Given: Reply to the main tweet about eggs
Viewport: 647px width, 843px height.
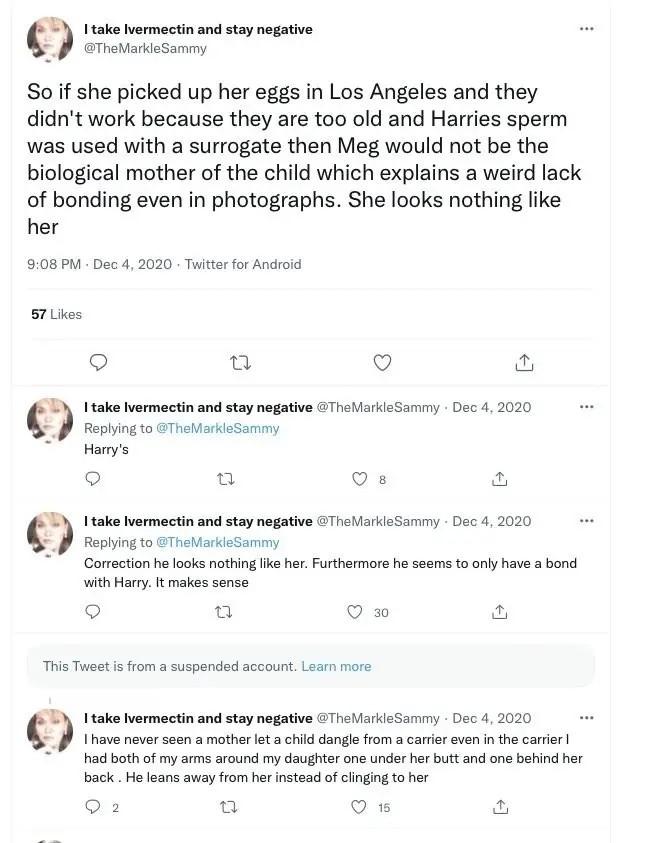Looking at the screenshot, I should [98, 363].
